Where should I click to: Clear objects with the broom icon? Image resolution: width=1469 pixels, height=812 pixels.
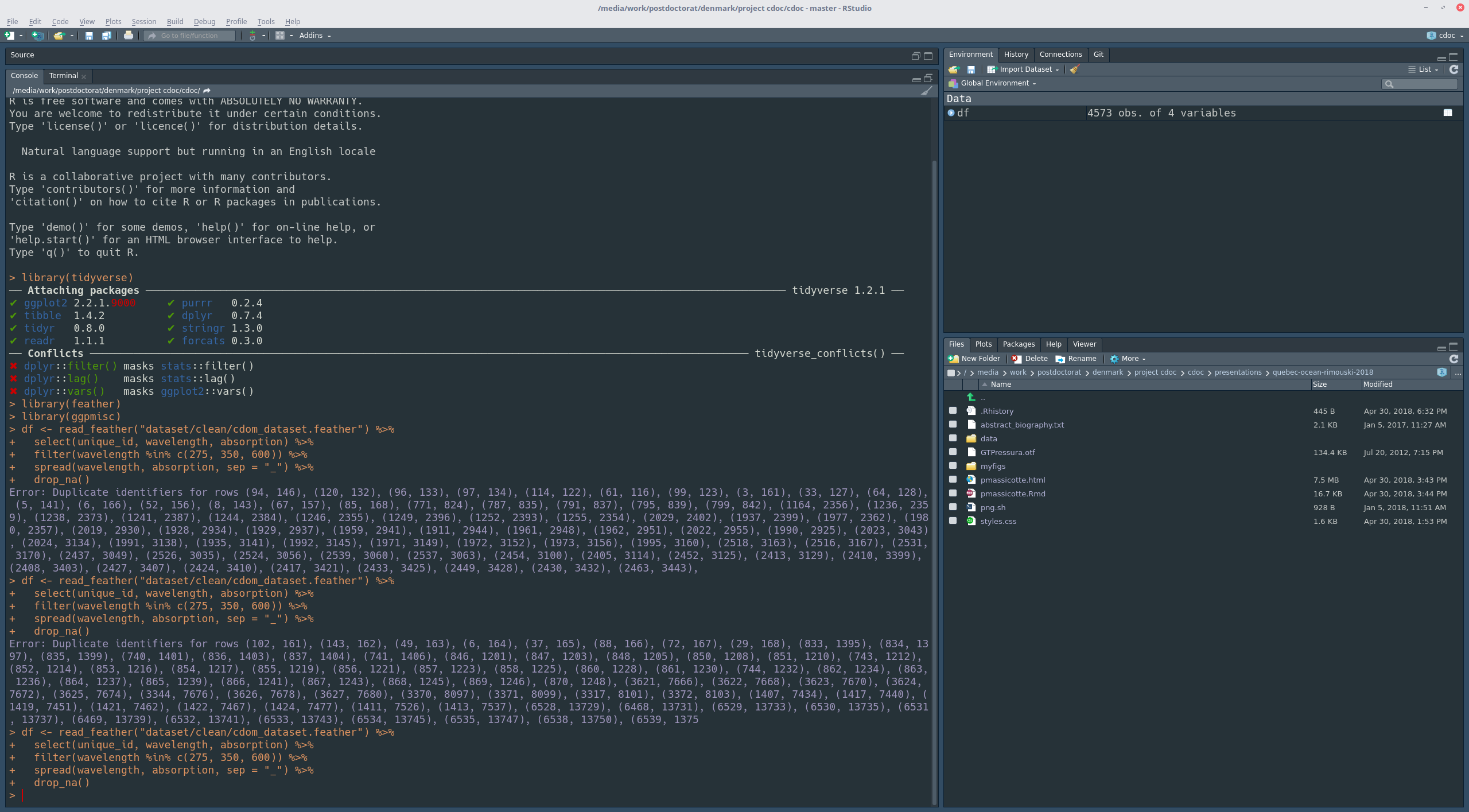click(x=1074, y=69)
